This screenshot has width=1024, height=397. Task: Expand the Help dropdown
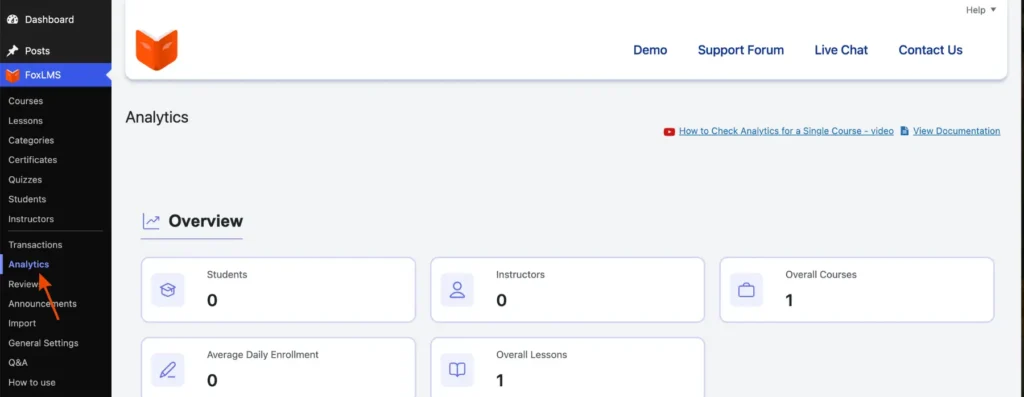pyautogui.click(x=981, y=10)
